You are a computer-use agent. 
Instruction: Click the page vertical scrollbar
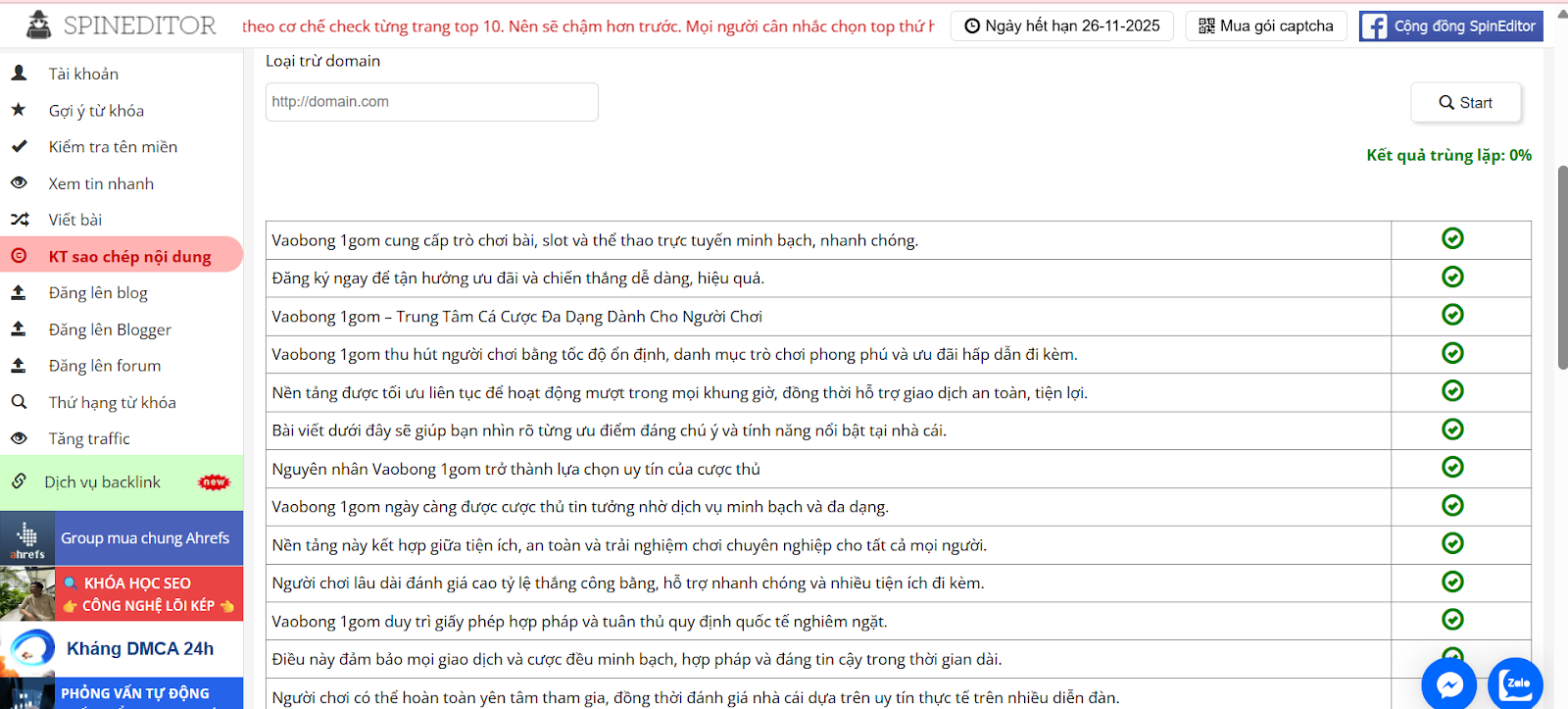click(1562, 267)
